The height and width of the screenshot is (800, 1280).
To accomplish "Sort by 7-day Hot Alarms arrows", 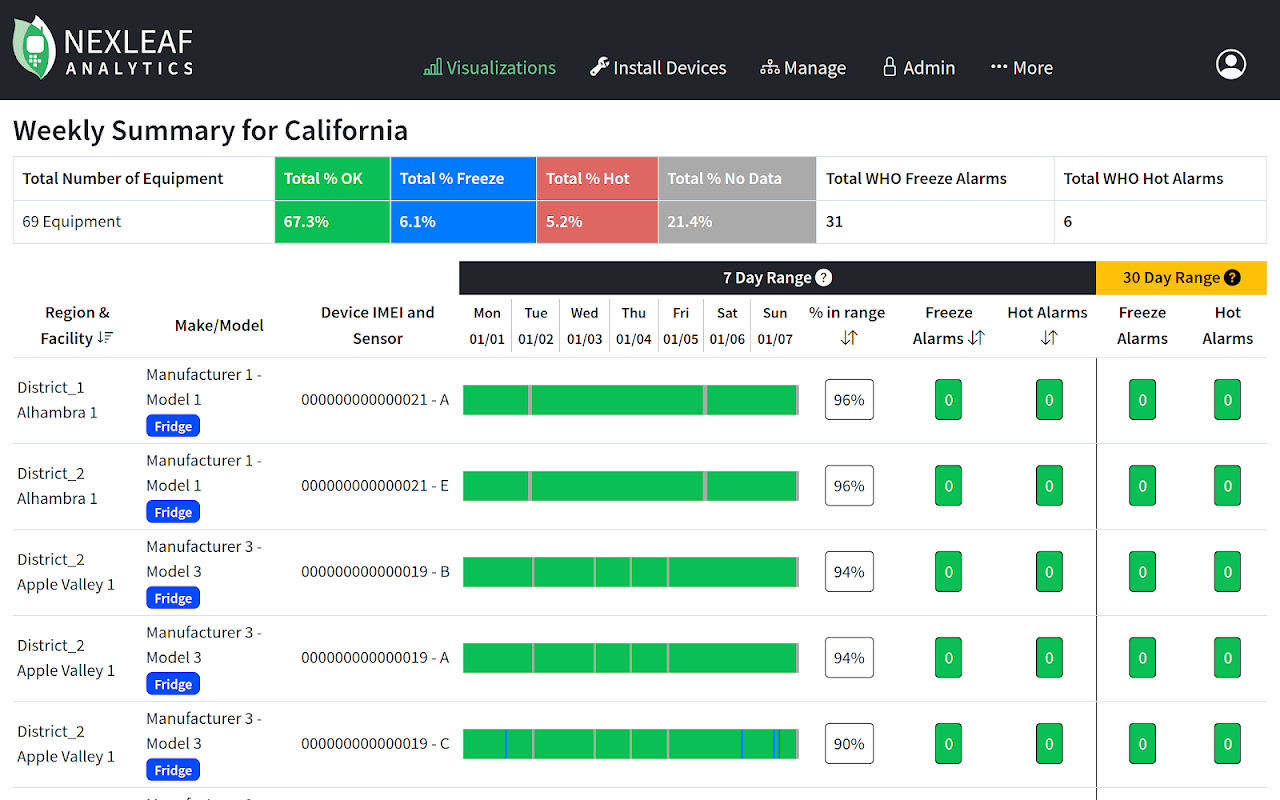I will (1048, 338).
